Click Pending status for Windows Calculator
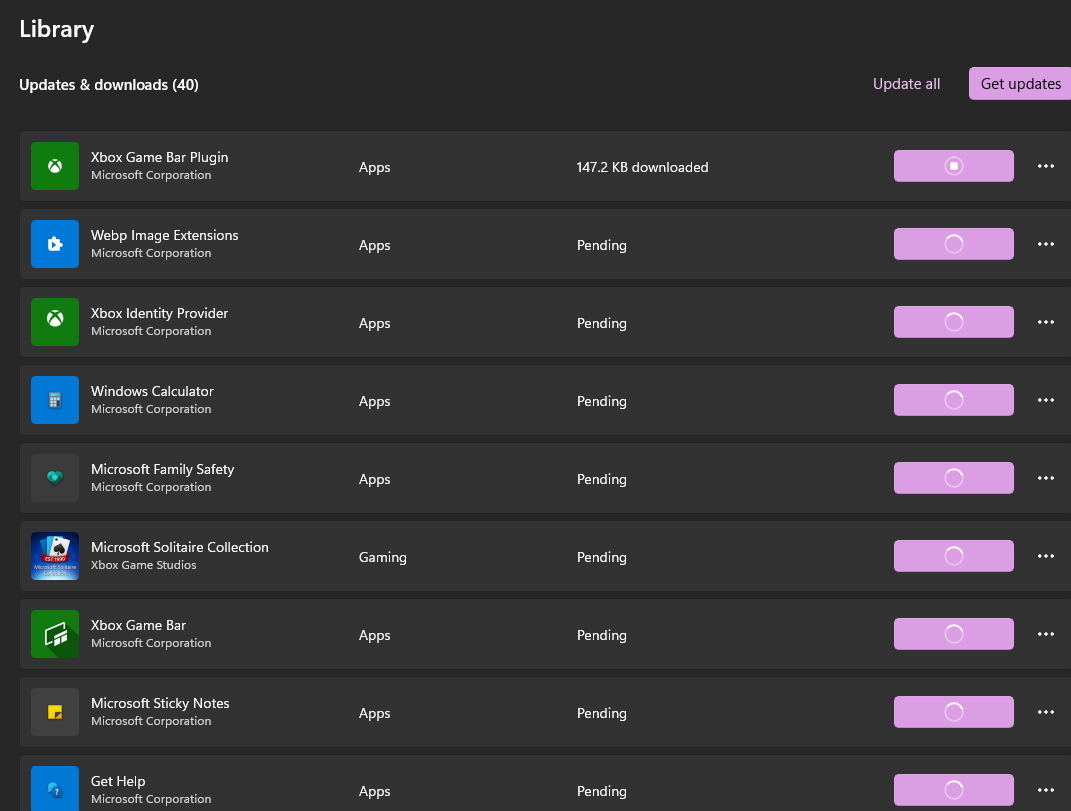Image resolution: width=1071 pixels, height=811 pixels. click(602, 401)
